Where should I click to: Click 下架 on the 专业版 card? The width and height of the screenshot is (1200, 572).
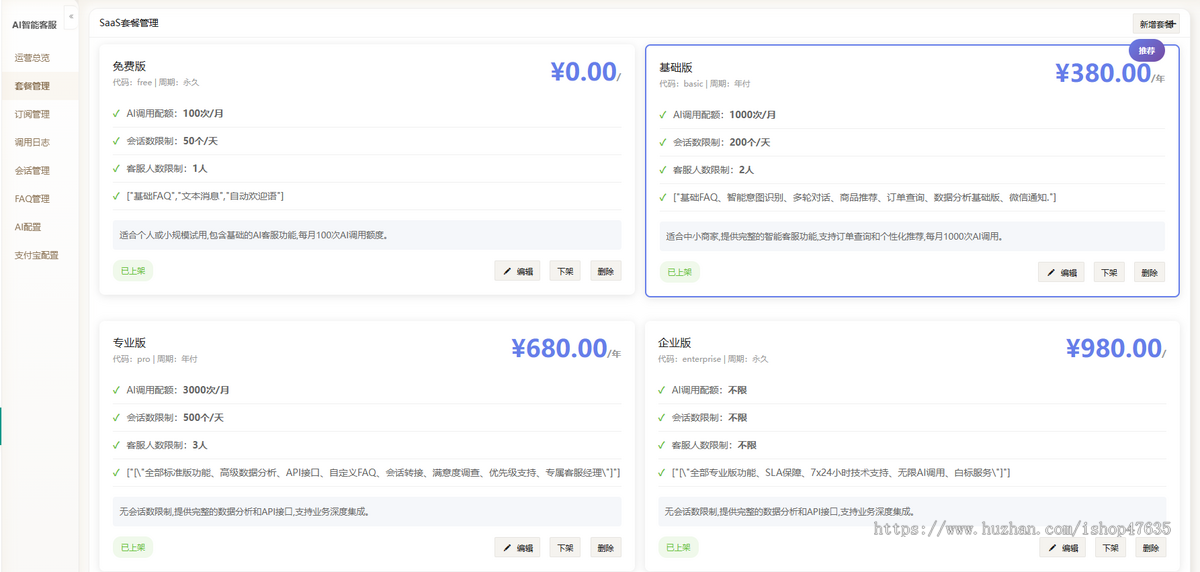(x=565, y=547)
